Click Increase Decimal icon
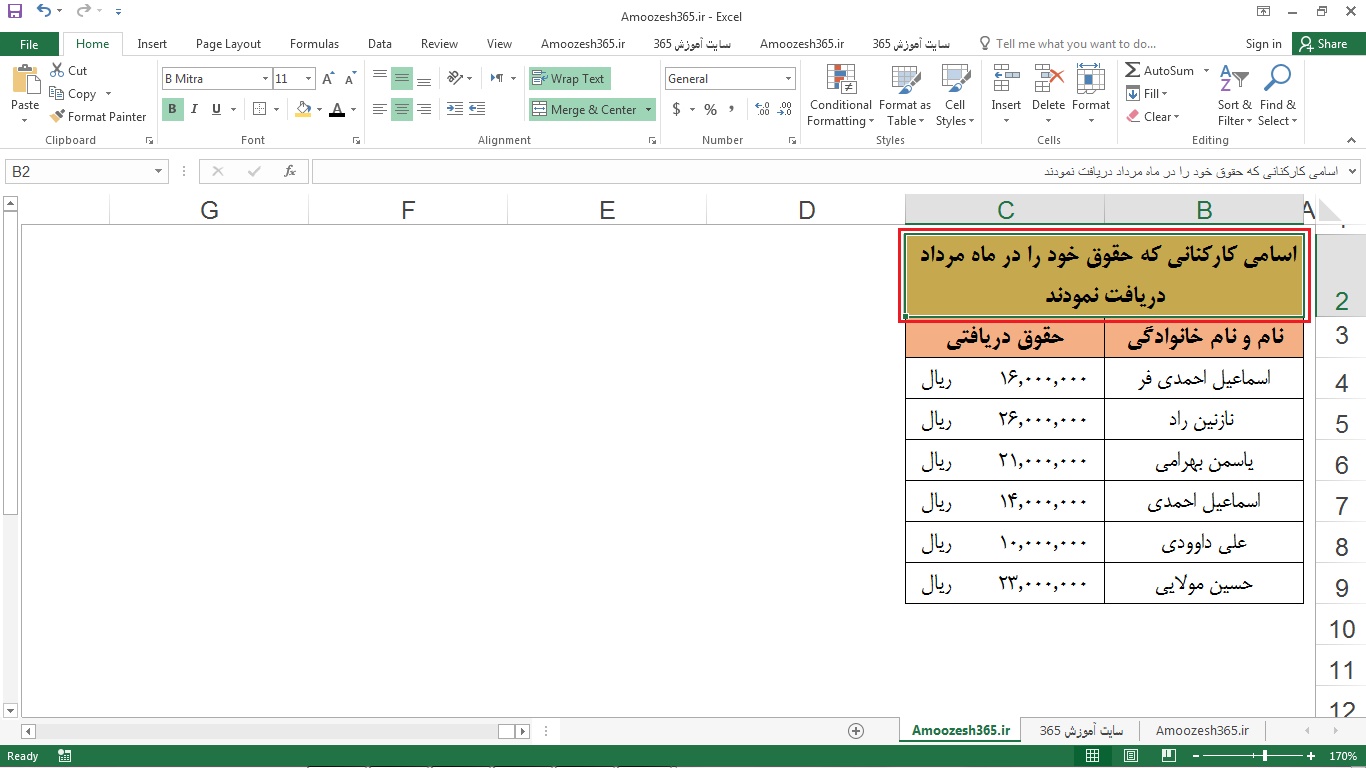This screenshot has width=1366, height=768. pos(764,109)
